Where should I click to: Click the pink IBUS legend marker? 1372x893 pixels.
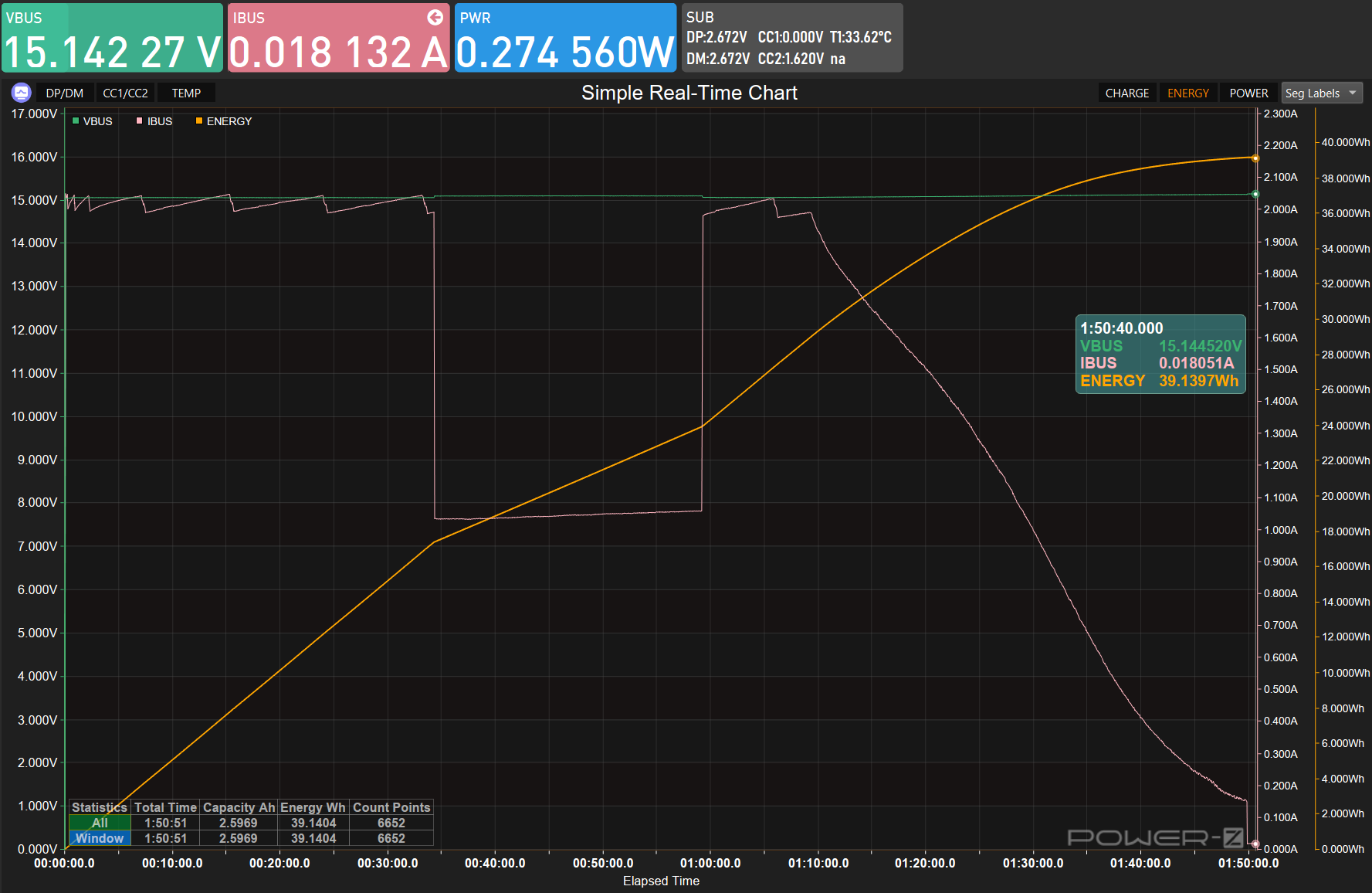140,121
